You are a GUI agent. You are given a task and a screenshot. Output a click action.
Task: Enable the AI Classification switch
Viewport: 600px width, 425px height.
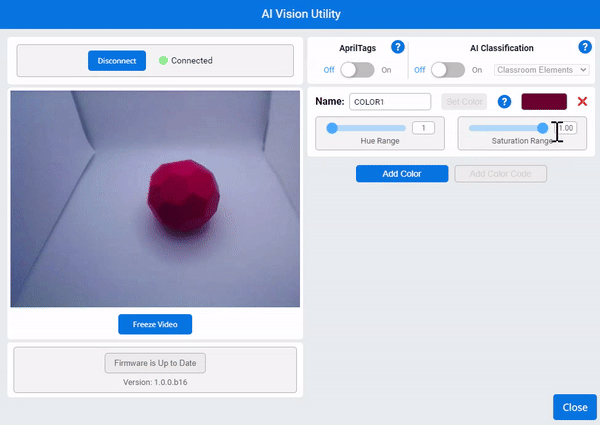pyautogui.click(x=448, y=70)
